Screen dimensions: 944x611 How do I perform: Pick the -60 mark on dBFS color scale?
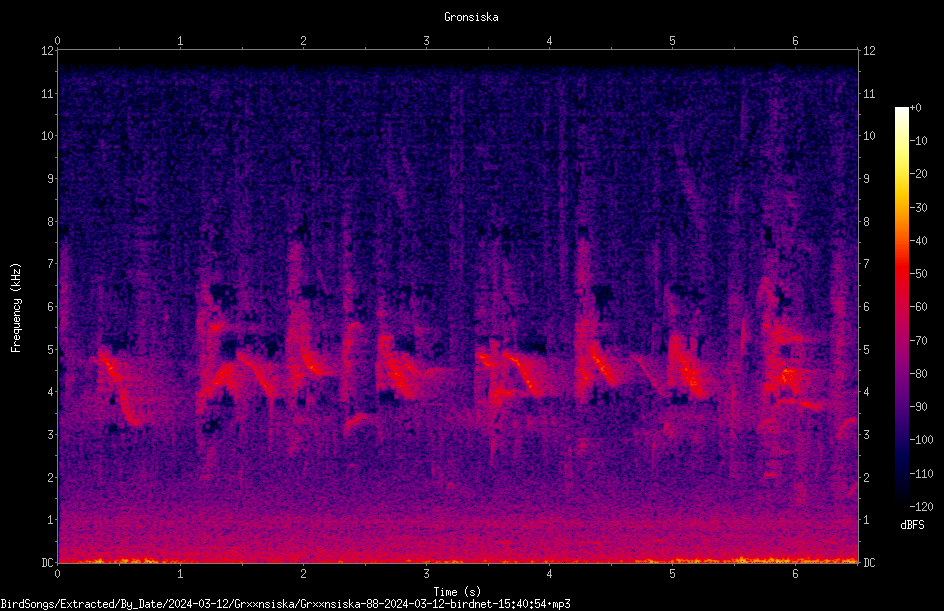(919, 307)
